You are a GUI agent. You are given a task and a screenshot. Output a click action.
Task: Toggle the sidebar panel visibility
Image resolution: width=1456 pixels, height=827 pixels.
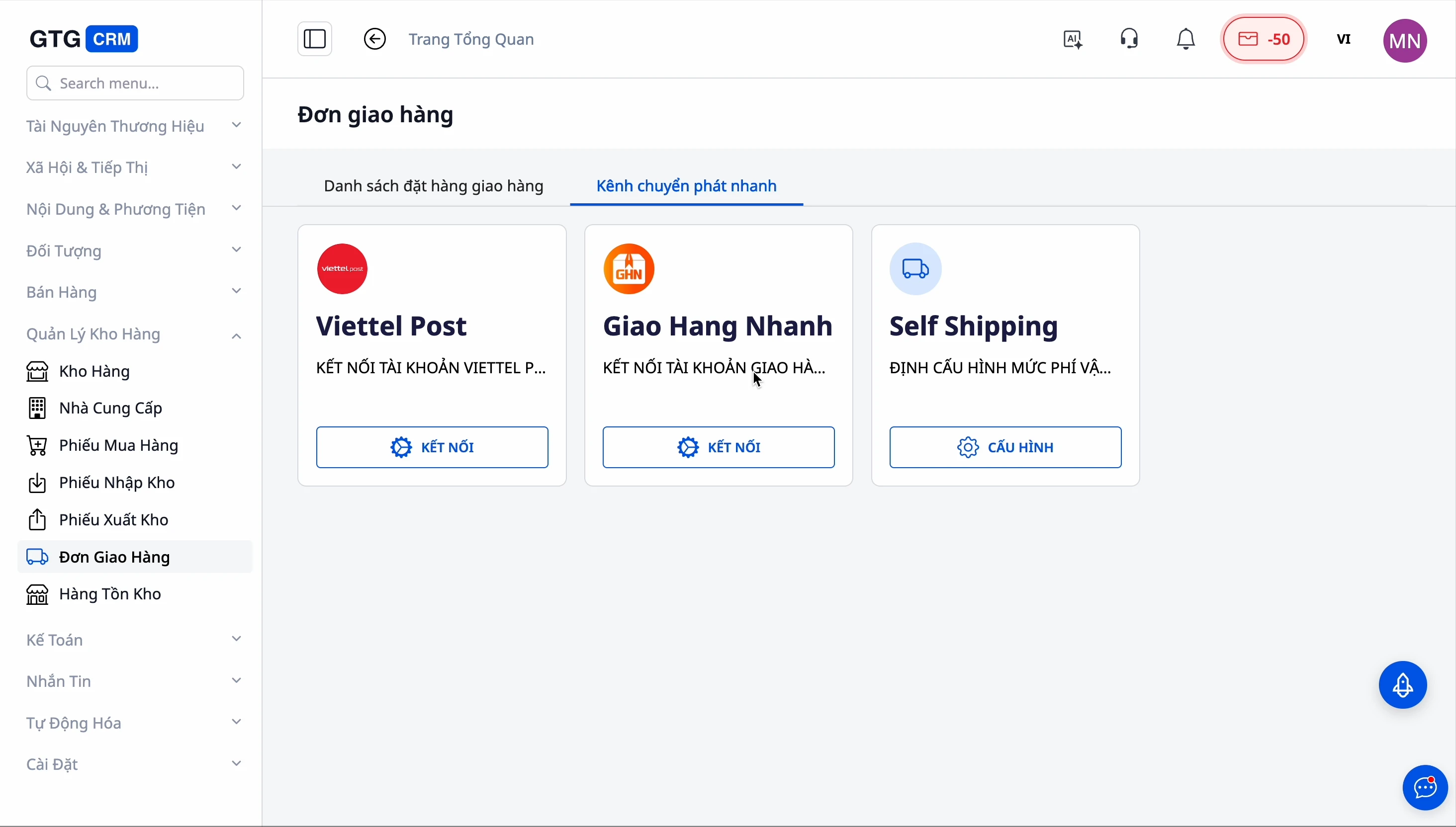[x=314, y=39]
